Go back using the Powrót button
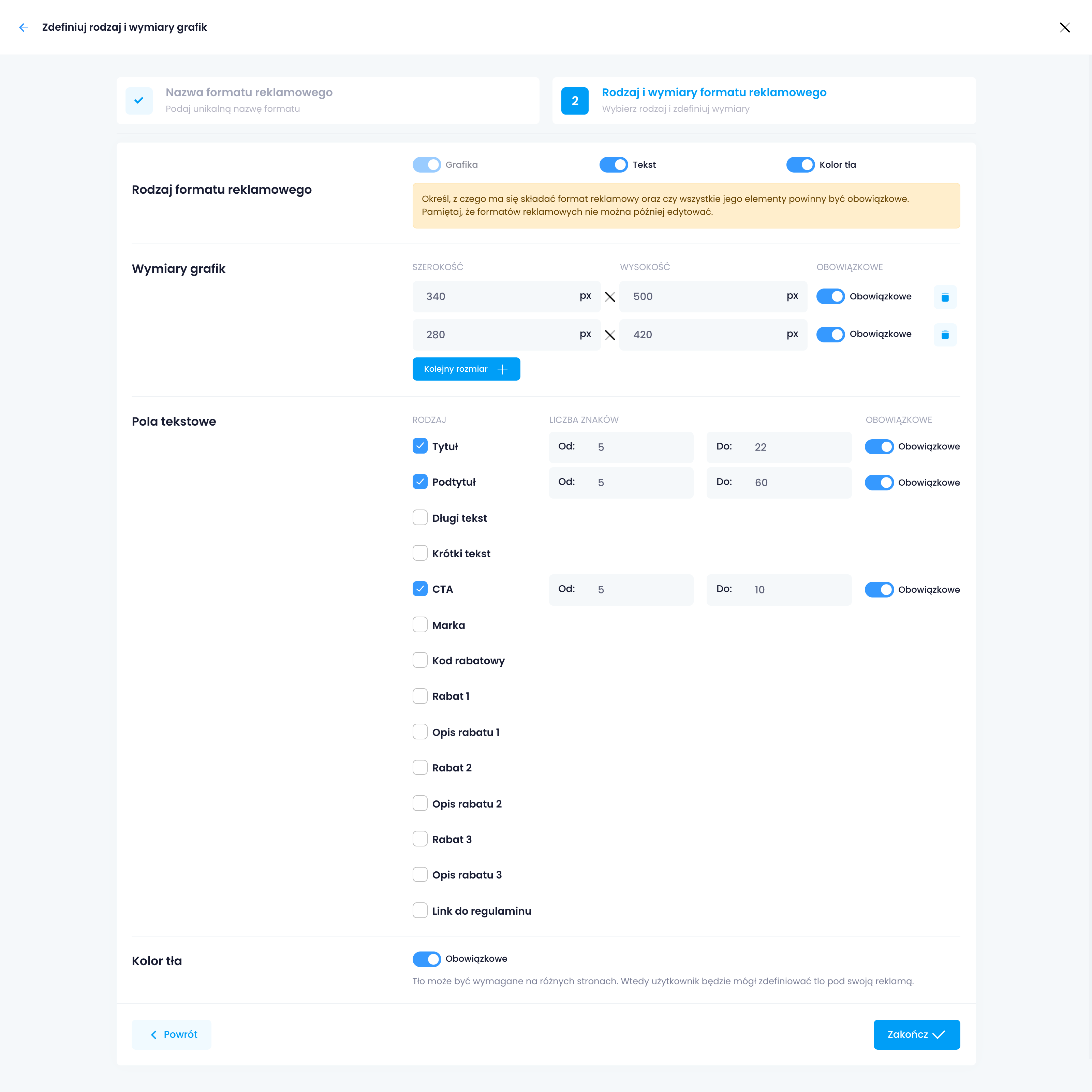The height and width of the screenshot is (1092, 1092). [172, 1034]
